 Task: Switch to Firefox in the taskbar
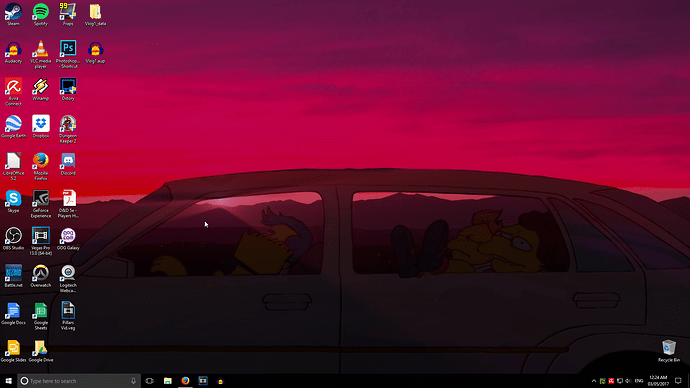[x=185, y=381]
